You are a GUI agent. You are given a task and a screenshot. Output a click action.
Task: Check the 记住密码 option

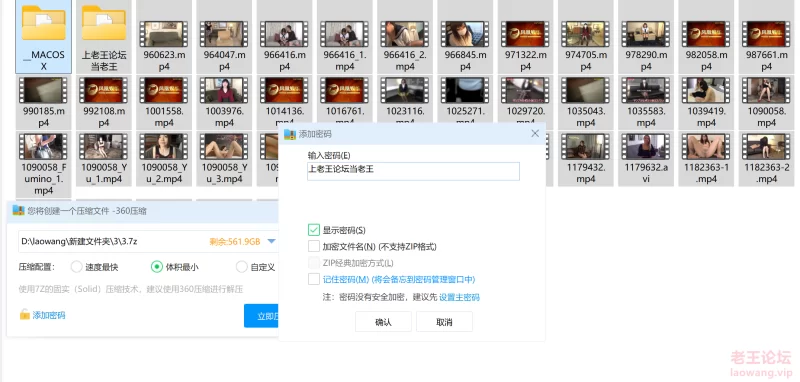(x=314, y=279)
